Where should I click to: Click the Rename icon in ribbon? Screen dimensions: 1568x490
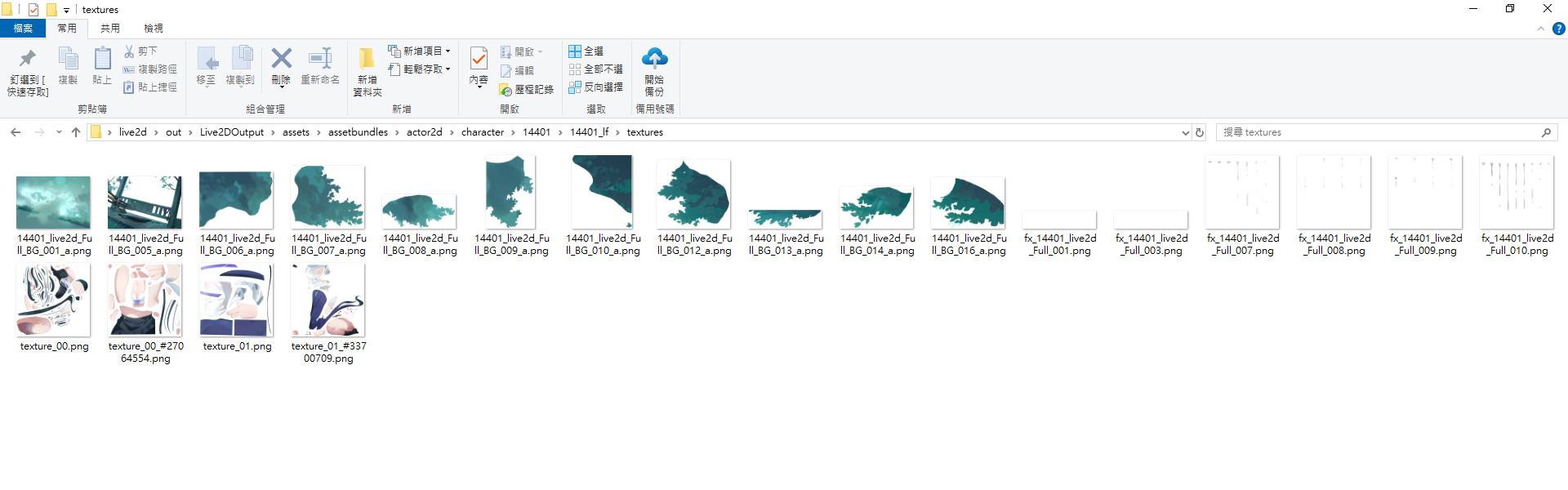[320, 59]
